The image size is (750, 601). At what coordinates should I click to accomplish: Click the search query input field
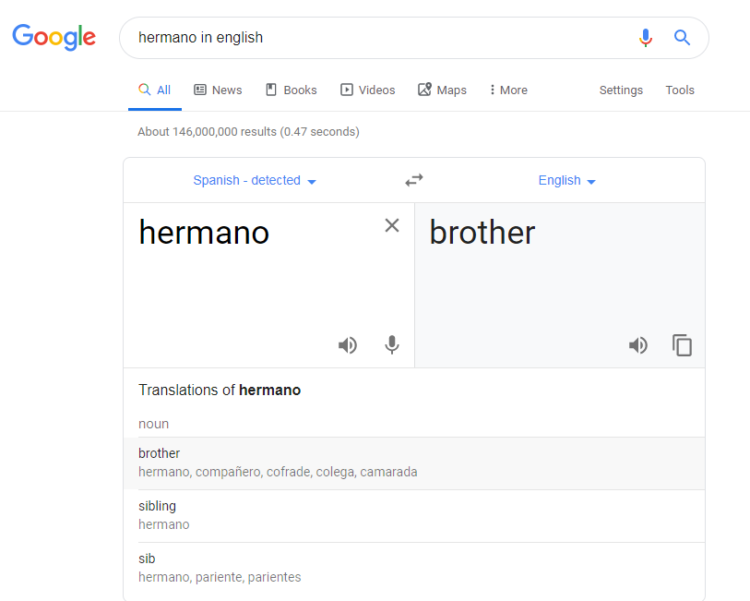[x=380, y=38]
